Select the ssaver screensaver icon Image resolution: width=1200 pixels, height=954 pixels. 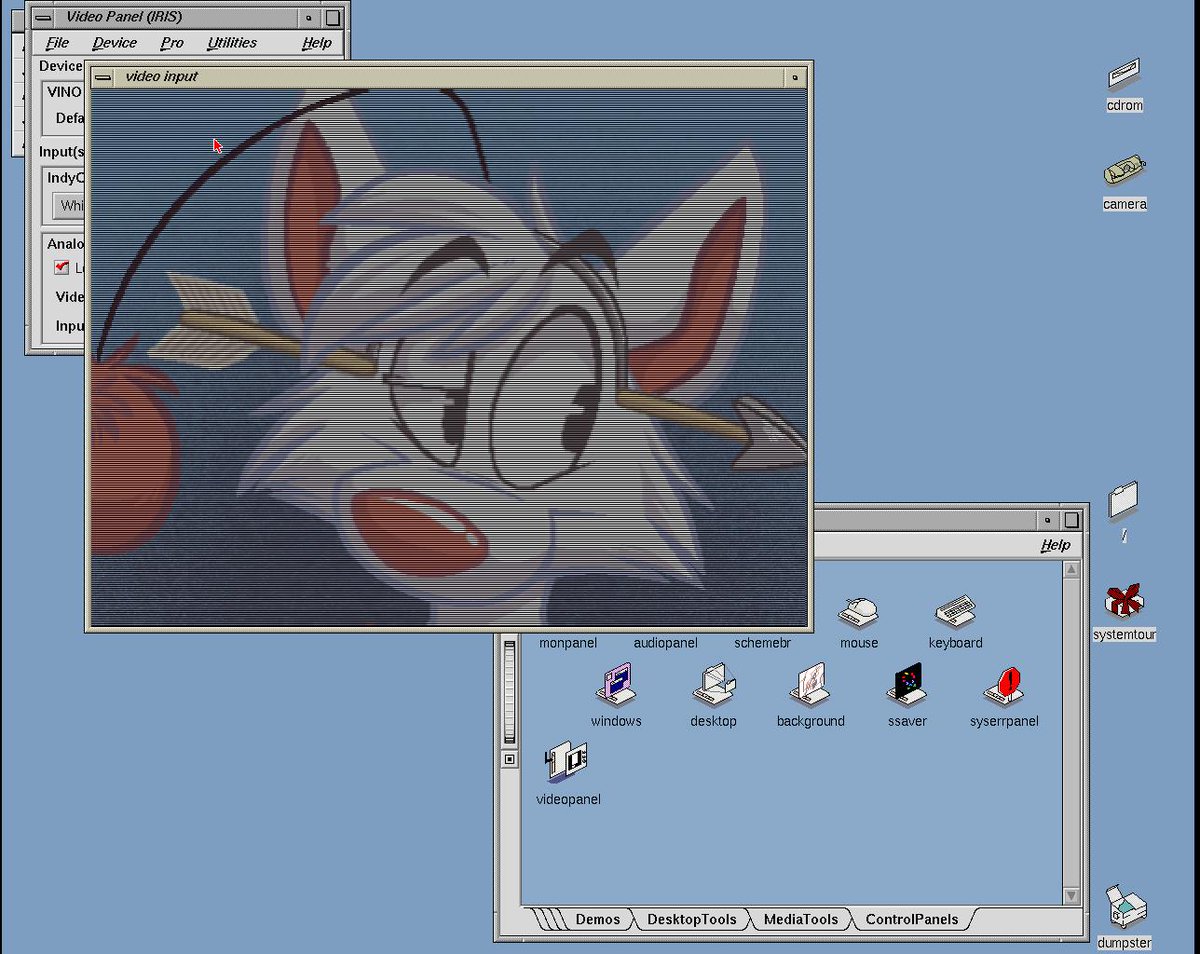tap(907, 685)
